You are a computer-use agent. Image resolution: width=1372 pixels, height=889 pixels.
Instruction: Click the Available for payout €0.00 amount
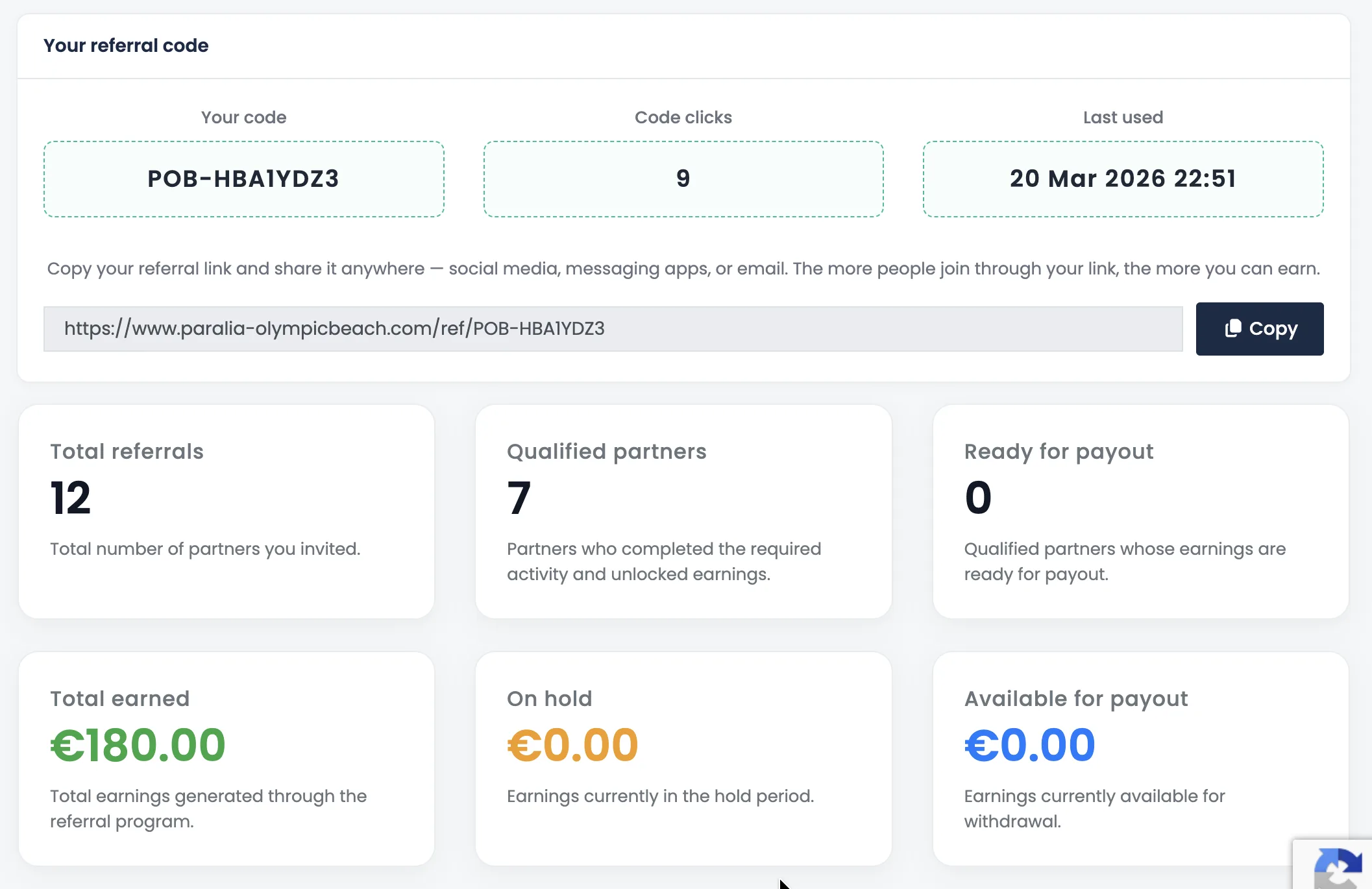pos(1029,745)
